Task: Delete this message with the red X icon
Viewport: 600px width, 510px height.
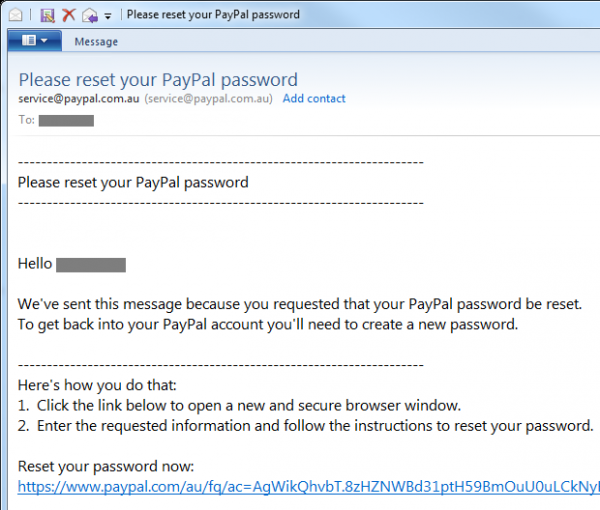Action: (x=68, y=15)
